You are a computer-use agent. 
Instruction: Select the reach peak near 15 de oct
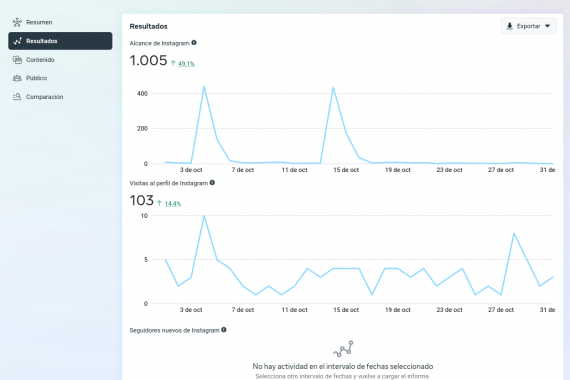click(333, 87)
